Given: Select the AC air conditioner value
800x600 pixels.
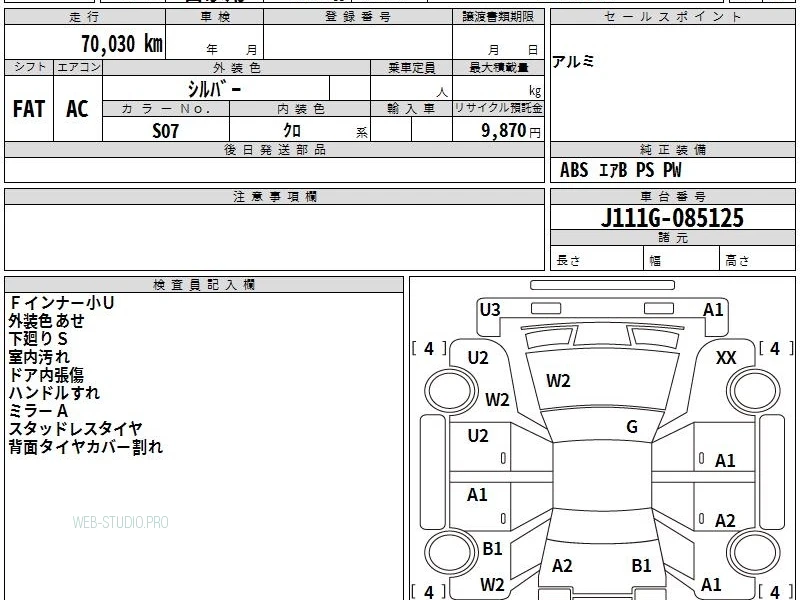Looking at the screenshot, I should 78,109.
